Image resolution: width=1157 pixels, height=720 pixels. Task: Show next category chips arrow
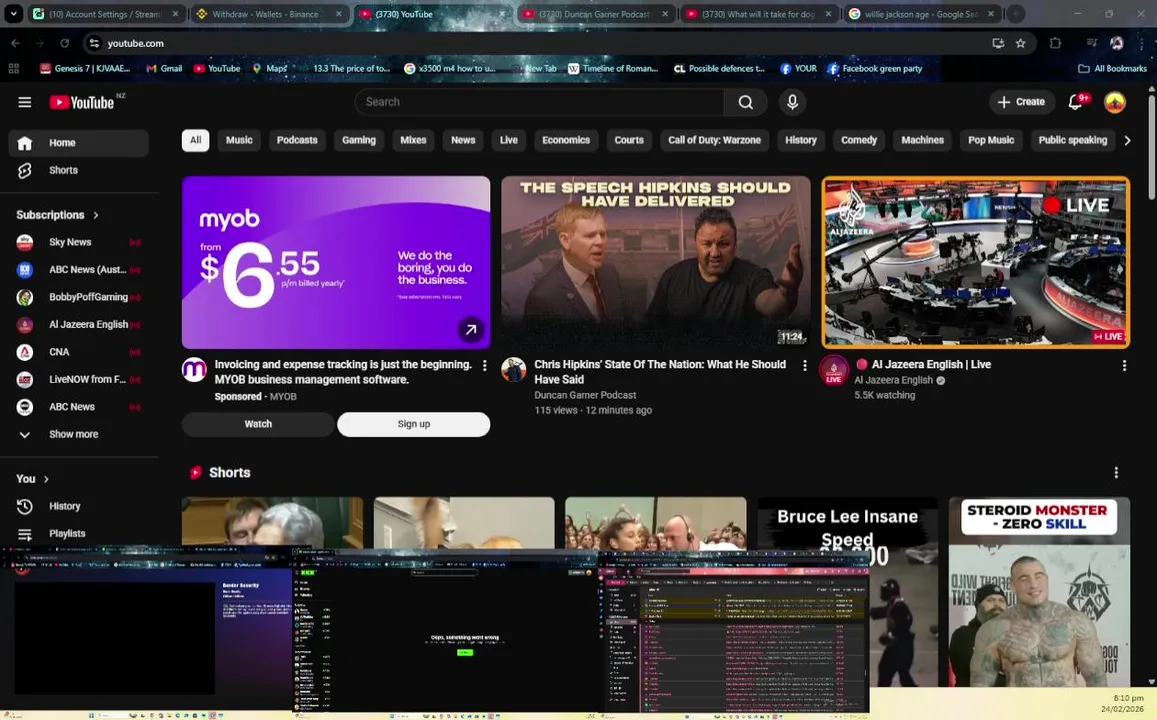click(1127, 140)
